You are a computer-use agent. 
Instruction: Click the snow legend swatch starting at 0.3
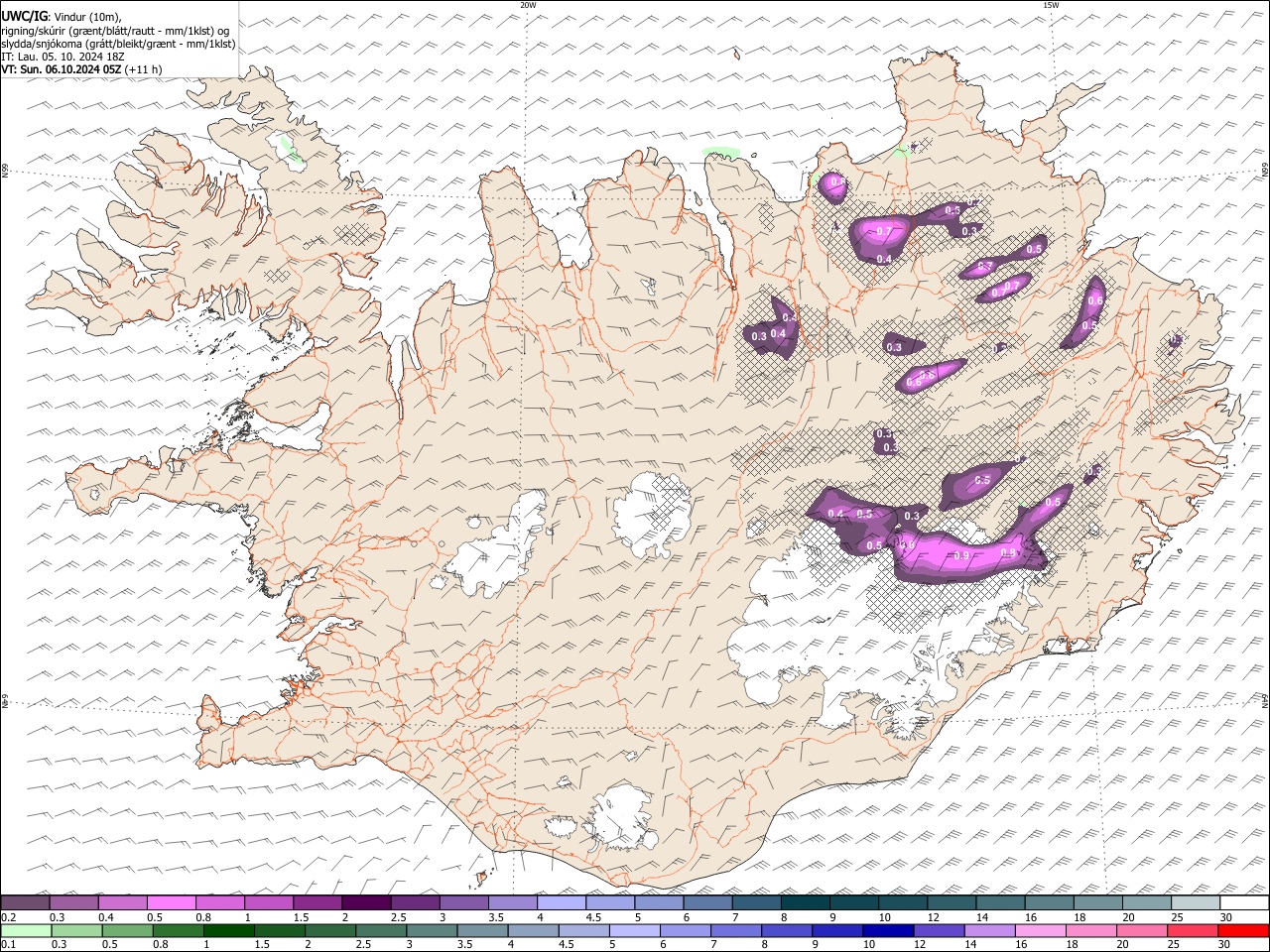tap(73, 902)
